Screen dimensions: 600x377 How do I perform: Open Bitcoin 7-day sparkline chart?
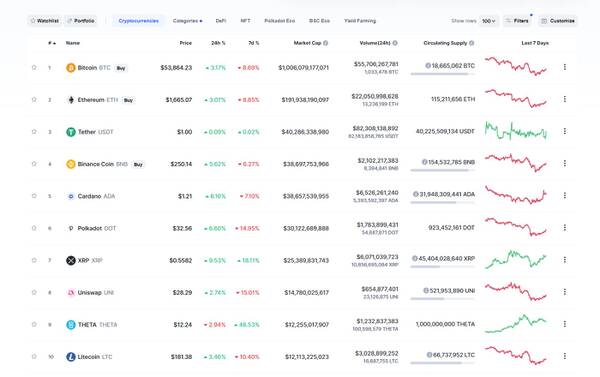coord(516,67)
